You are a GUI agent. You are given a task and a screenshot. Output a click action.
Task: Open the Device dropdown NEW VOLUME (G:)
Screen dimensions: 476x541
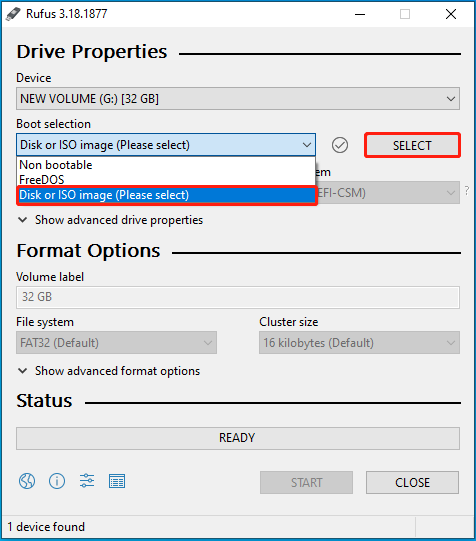pyautogui.click(x=238, y=99)
